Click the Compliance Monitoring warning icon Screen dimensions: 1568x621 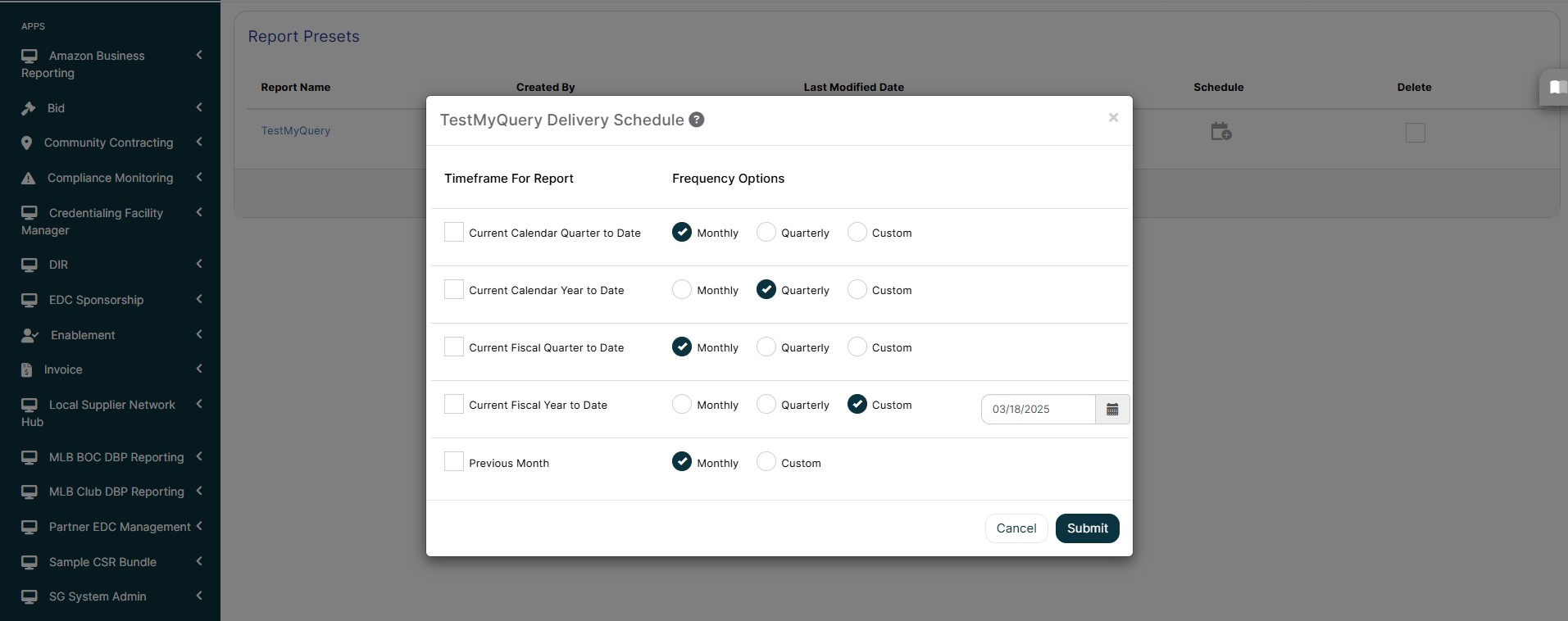pos(28,178)
